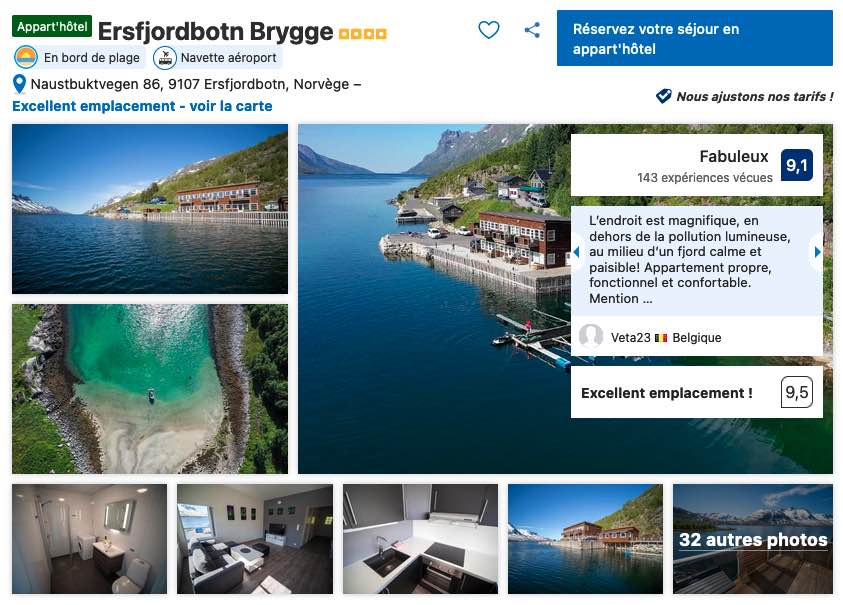Open the 9,1 Fabuleux review score
This screenshot has width=843, height=605.
797,165
